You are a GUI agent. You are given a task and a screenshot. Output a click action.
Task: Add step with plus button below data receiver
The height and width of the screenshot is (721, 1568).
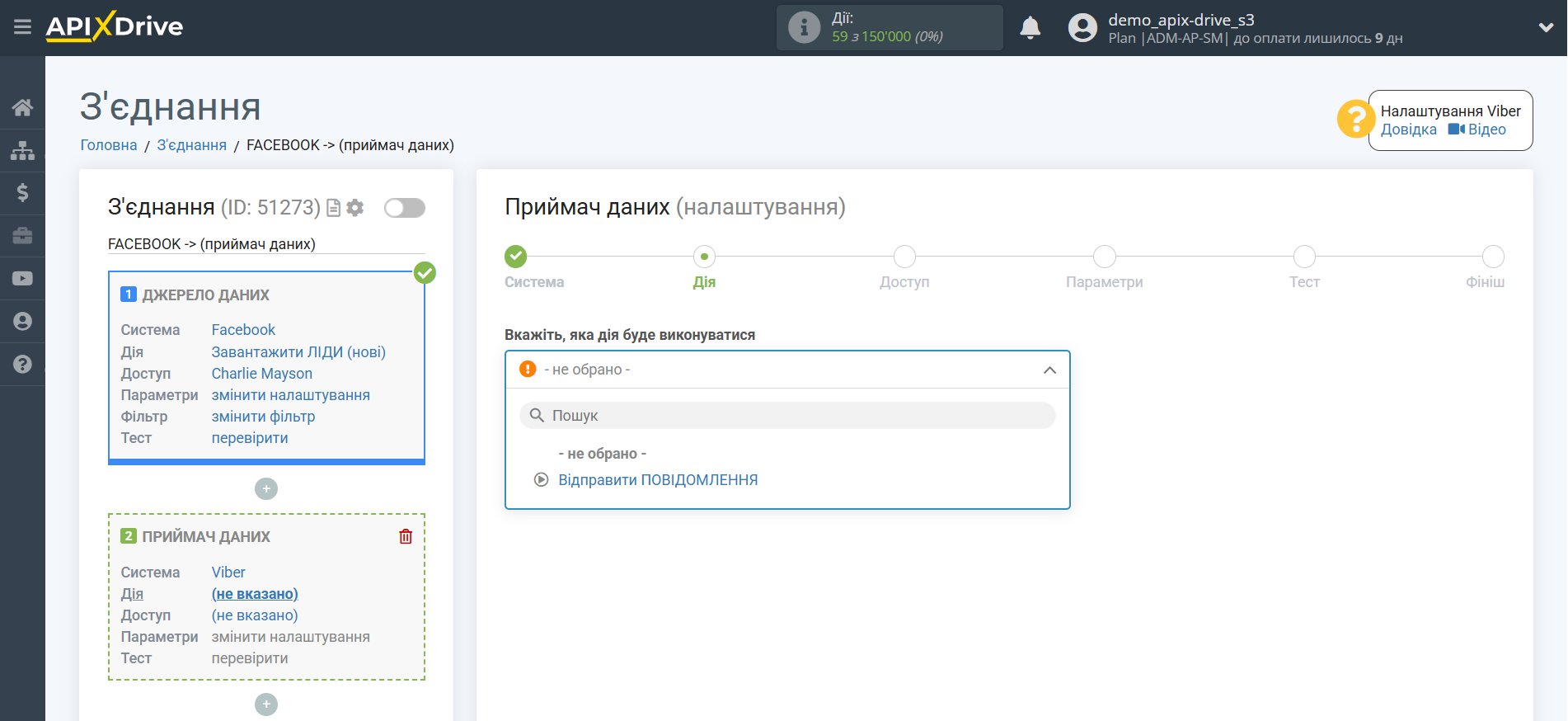266,705
